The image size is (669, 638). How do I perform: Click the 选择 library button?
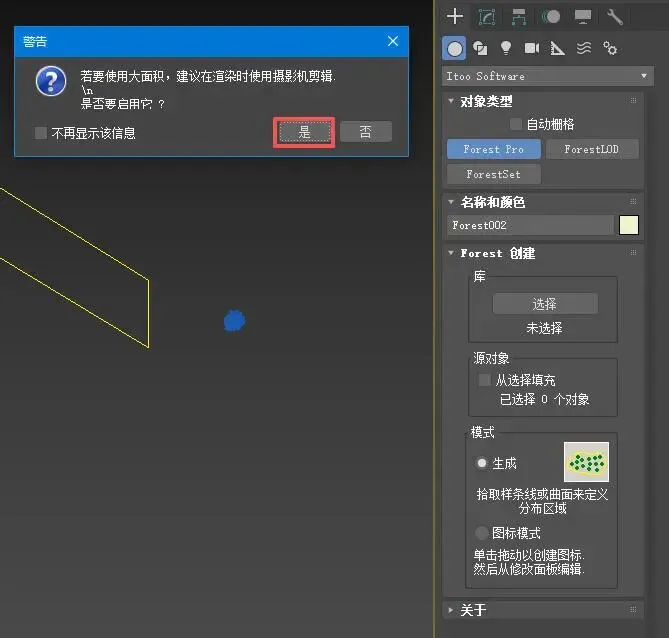pyautogui.click(x=545, y=304)
